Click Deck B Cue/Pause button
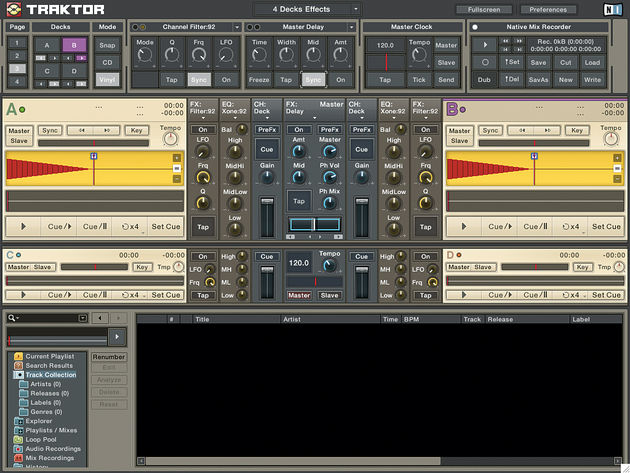Image resolution: width=630 pixels, height=473 pixels. coord(536,227)
